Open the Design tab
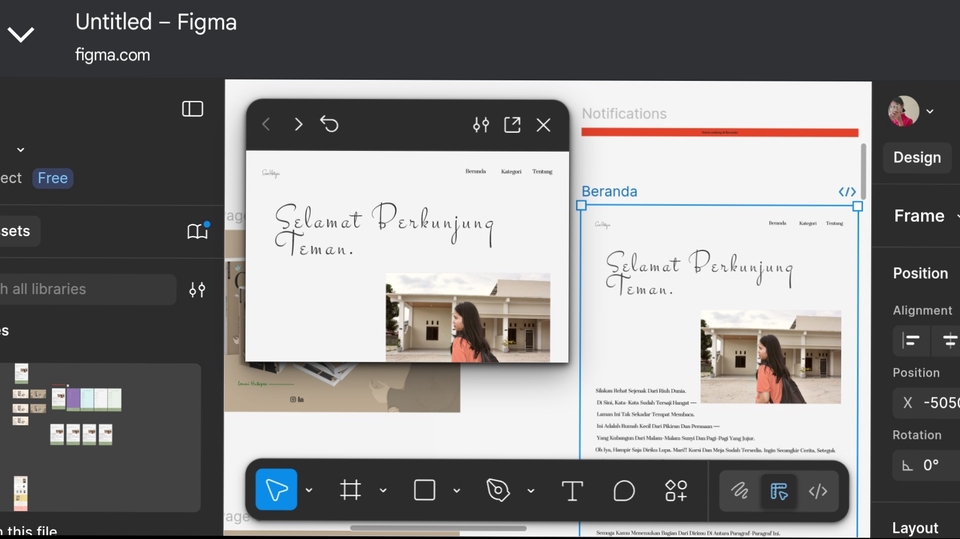Screen dimensions: 960x539 tap(916, 157)
